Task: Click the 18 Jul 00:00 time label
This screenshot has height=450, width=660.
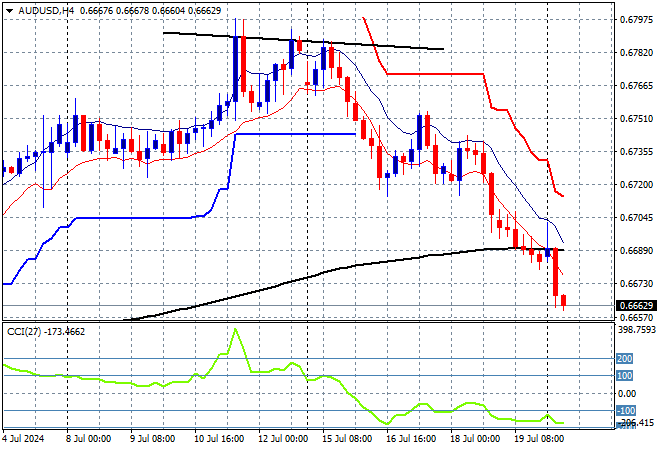Action: click(475, 439)
